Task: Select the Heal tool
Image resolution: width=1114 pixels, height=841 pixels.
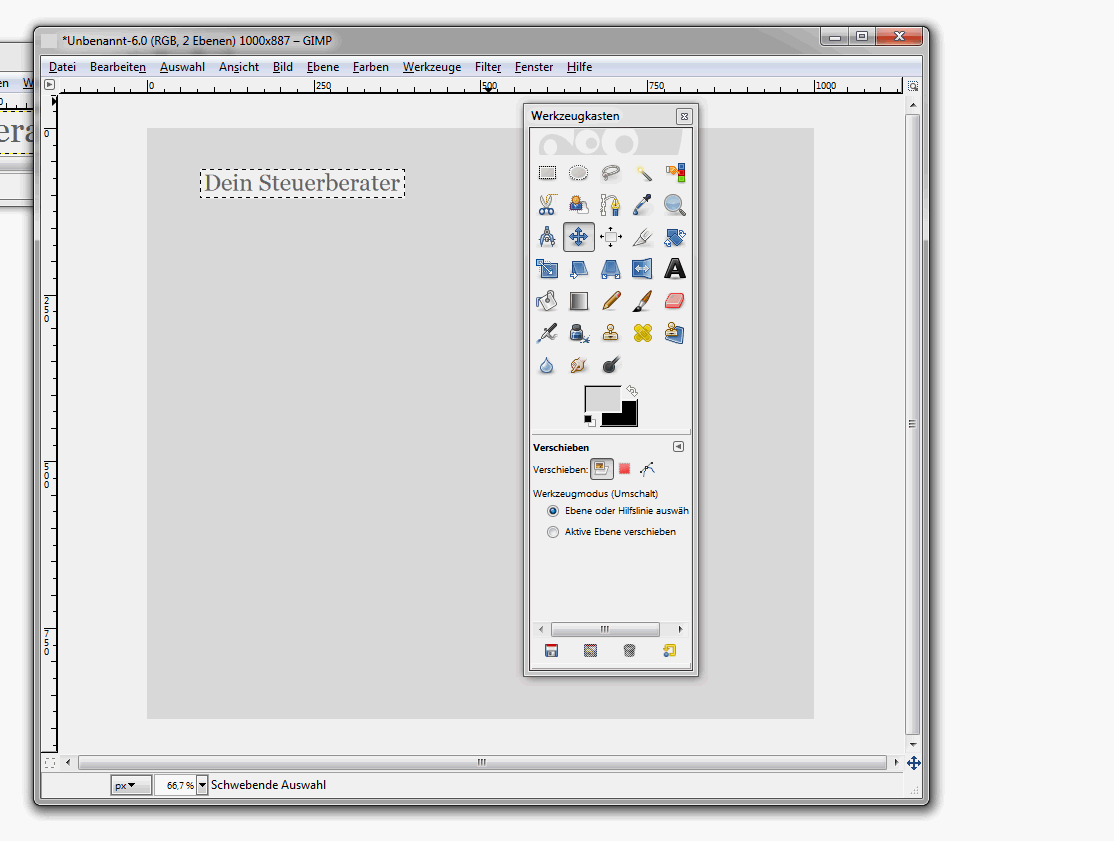Action: [x=643, y=333]
